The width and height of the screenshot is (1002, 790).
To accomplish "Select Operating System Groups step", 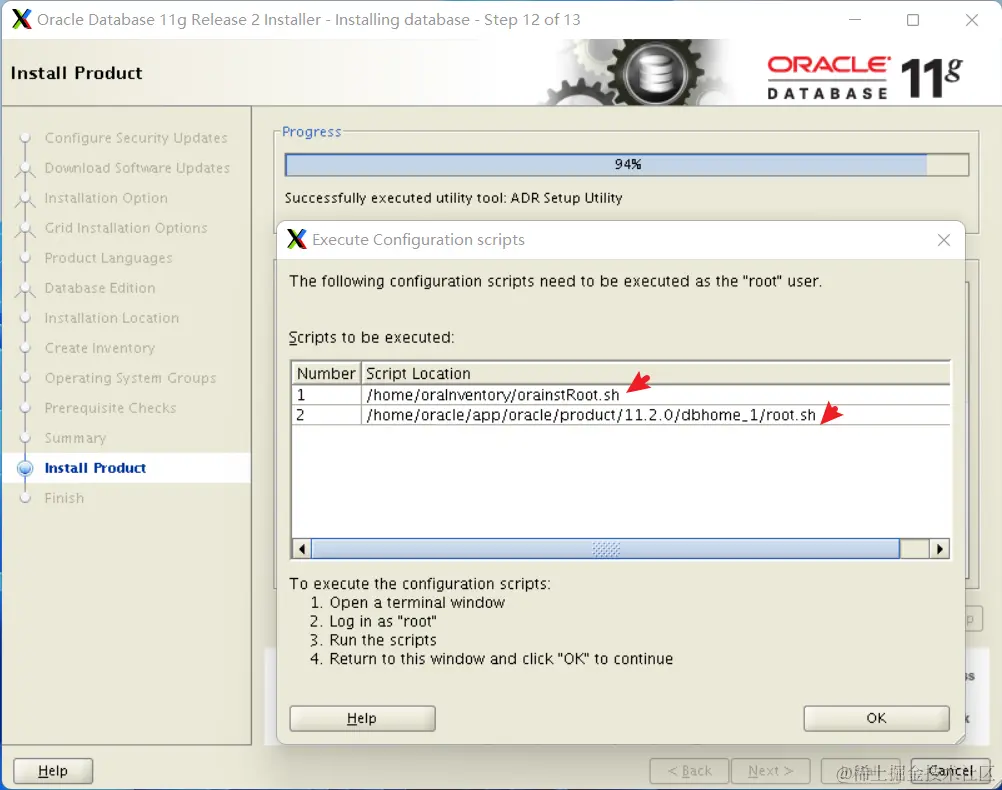I will click(130, 378).
